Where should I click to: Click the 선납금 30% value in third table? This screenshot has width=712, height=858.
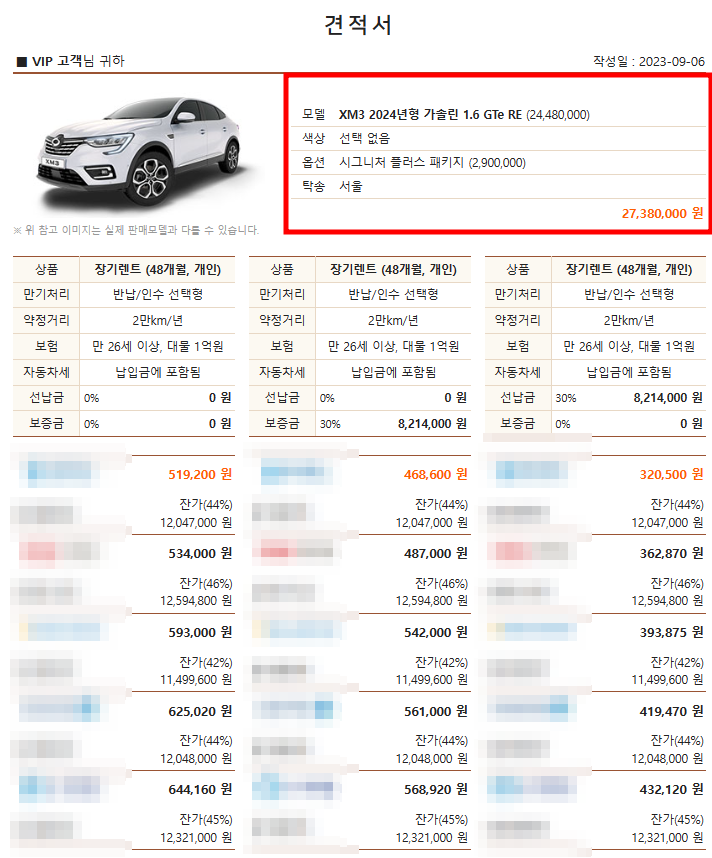[x=668, y=398]
